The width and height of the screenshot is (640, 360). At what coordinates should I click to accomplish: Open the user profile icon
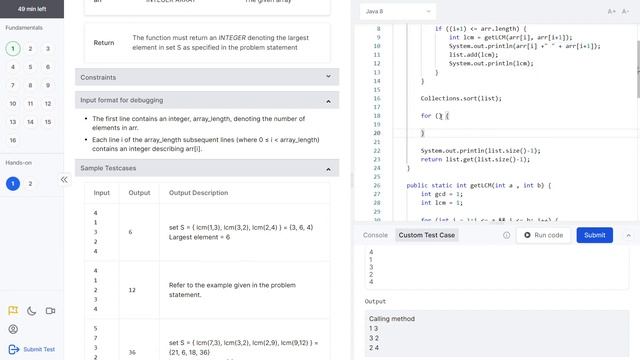pos(13,329)
